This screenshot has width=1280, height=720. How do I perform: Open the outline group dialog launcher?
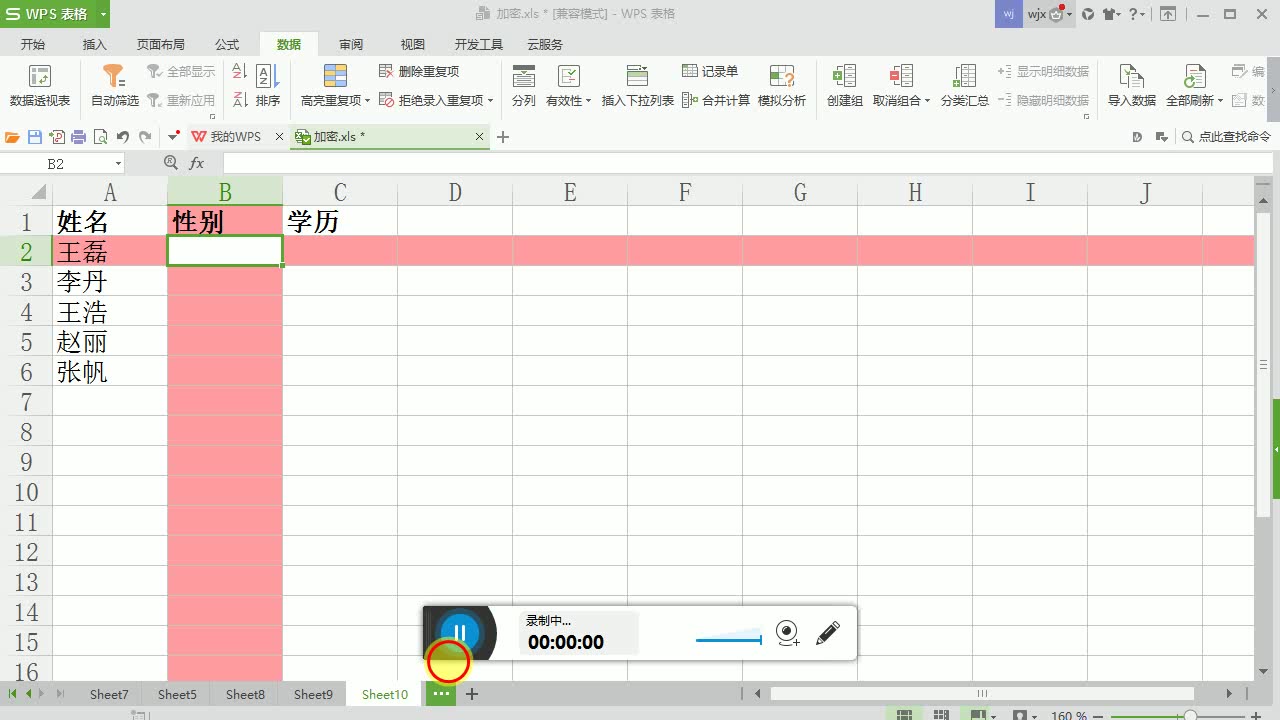point(1087,117)
